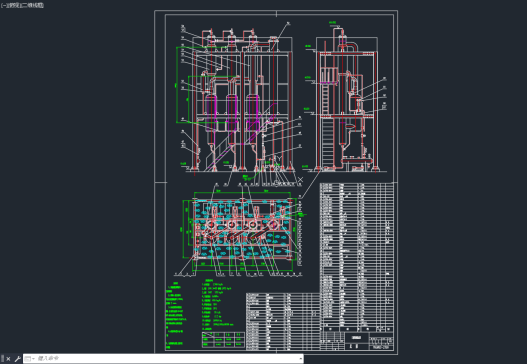
Task: Open the recent commands dropdown
Action: click(29, 359)
